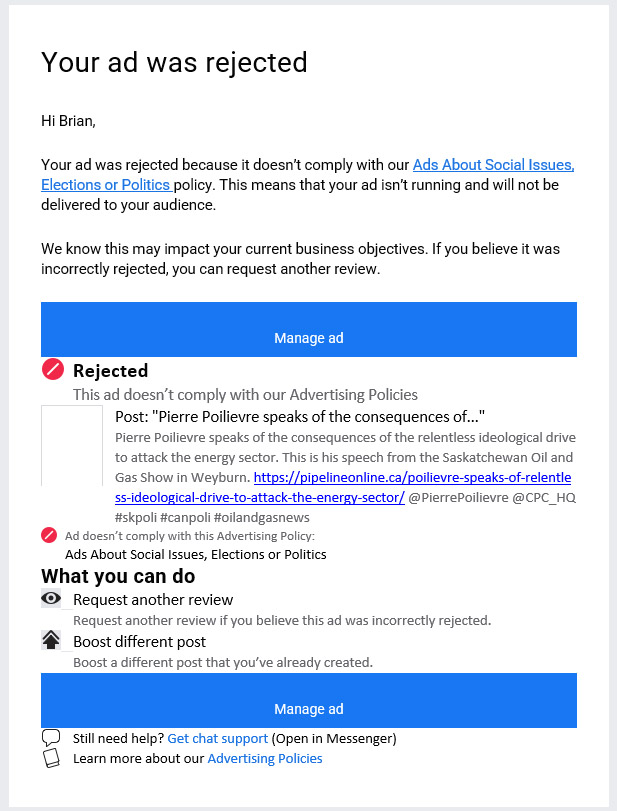The image size is (617, 811).
Task: Click the blank post thumbnail image
Action: [72, 445]
